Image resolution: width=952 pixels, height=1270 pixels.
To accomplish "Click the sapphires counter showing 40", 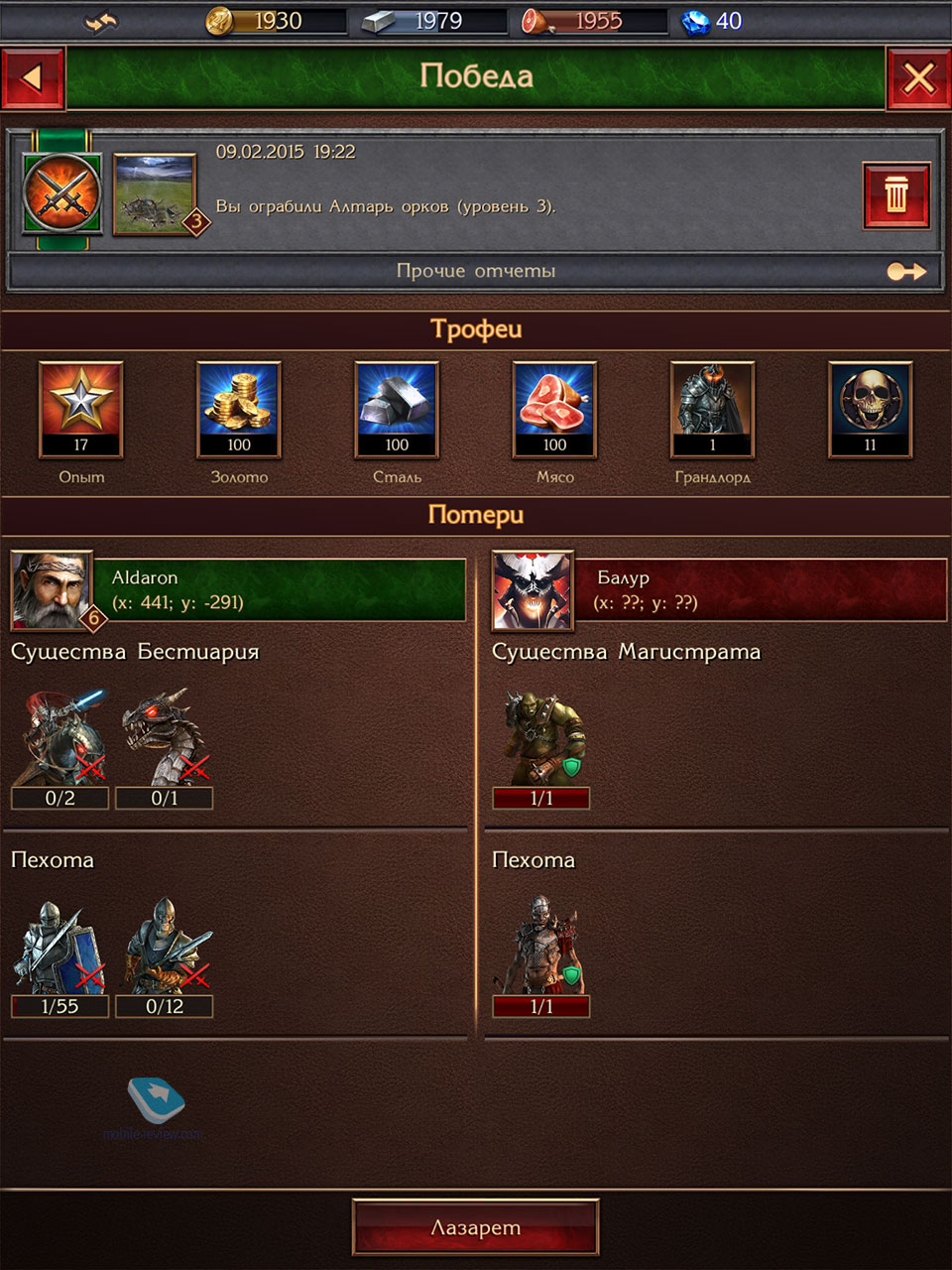I will [x=713, y=21].
